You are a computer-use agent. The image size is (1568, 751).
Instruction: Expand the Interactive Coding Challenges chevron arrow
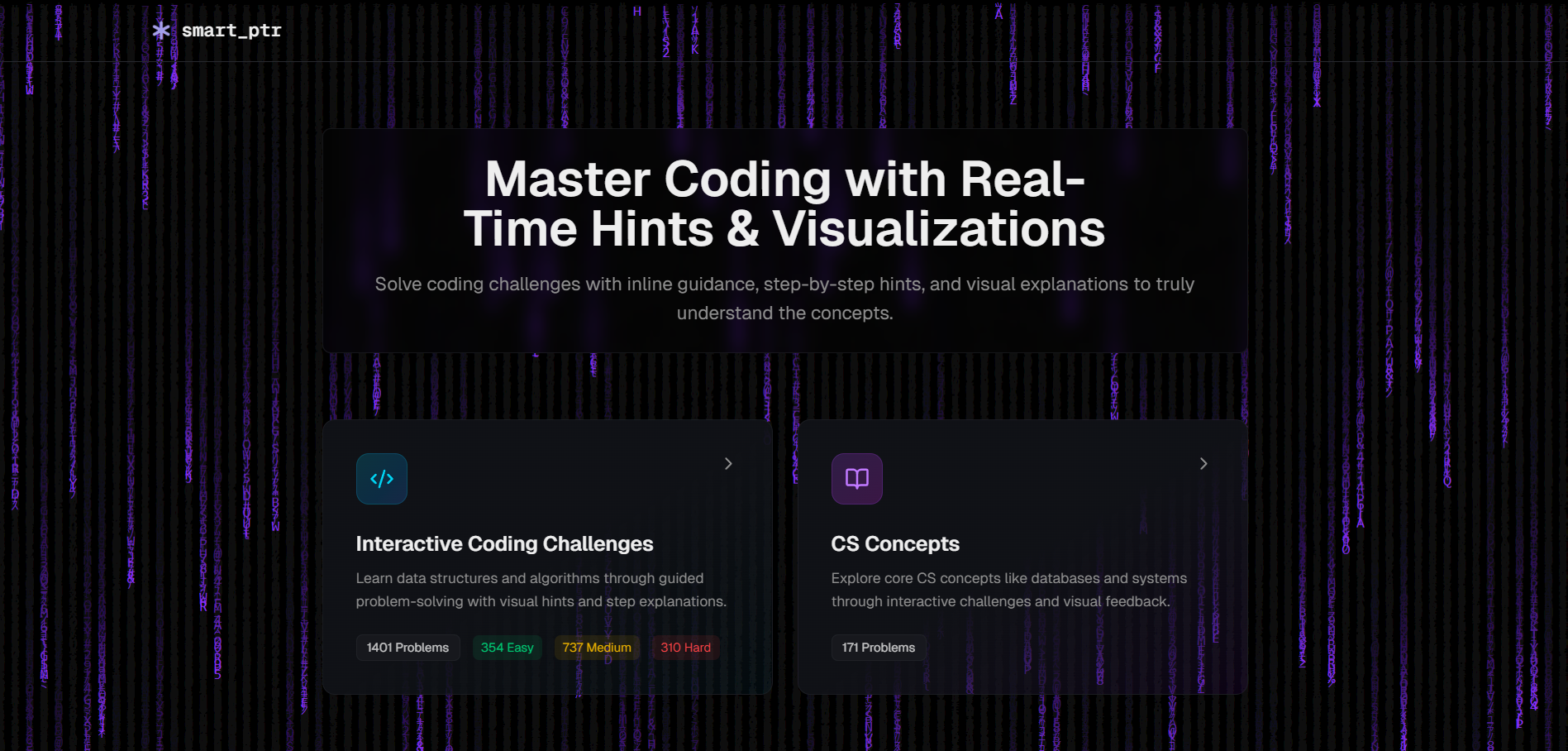coord(728,464)
